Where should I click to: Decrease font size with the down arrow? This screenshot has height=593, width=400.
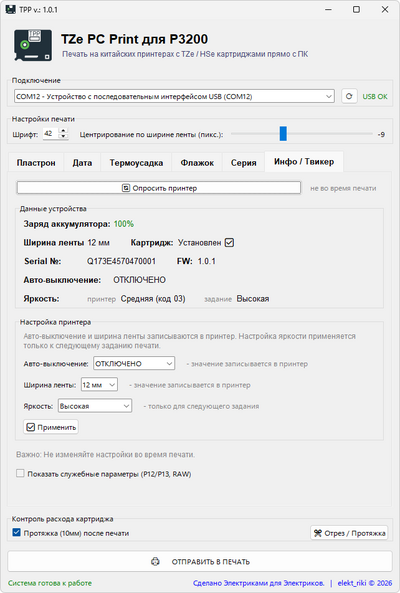tap(64, 137)
